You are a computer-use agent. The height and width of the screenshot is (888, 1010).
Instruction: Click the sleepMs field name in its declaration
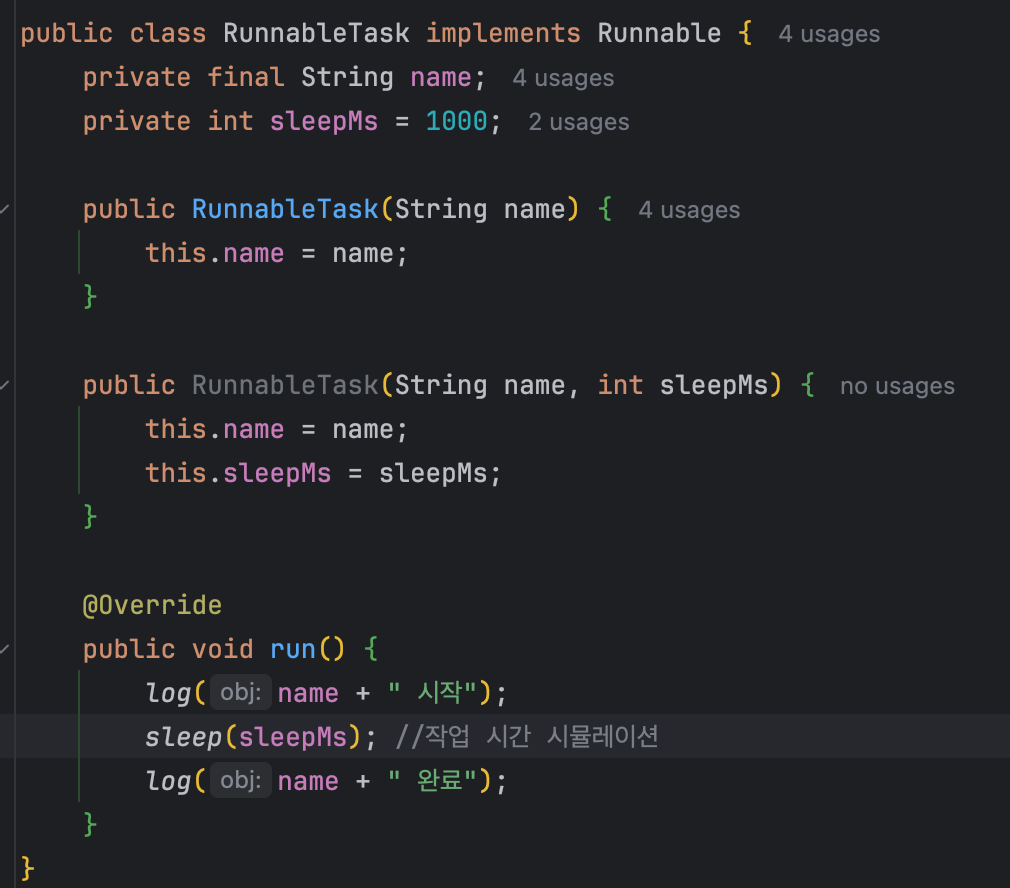[323, 122]
